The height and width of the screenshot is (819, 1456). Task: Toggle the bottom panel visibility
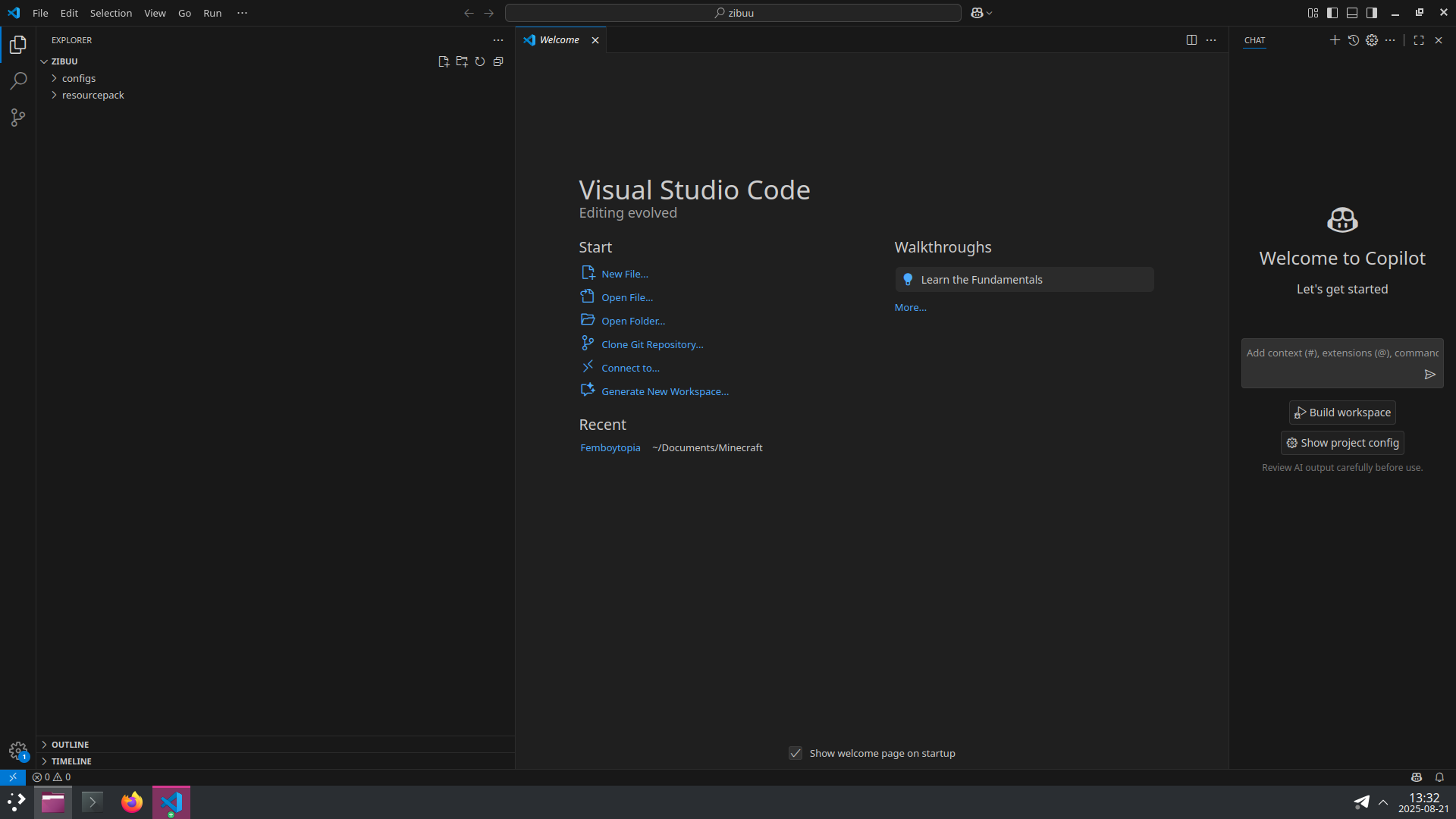[1352, 13]
